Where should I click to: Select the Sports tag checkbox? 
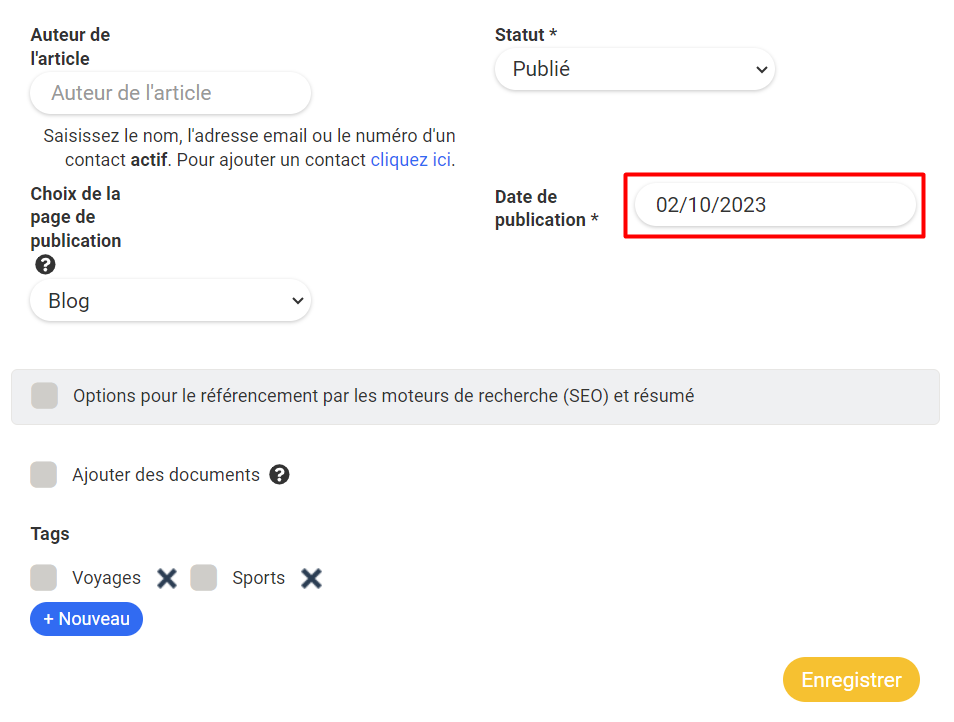(204, 578)
